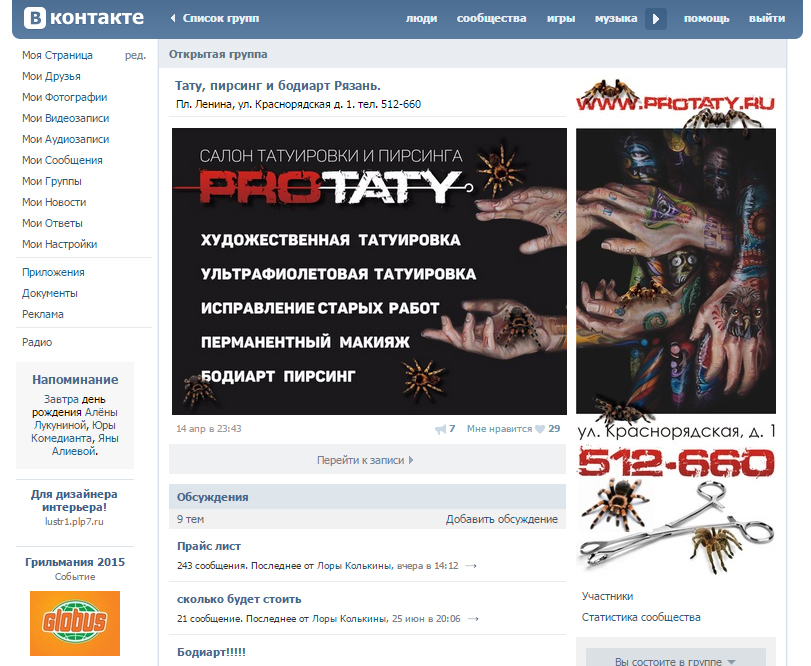The width and height of the screenshot is (811, 666).
Task: Click the repost megaphone icon
Action: 440,429
